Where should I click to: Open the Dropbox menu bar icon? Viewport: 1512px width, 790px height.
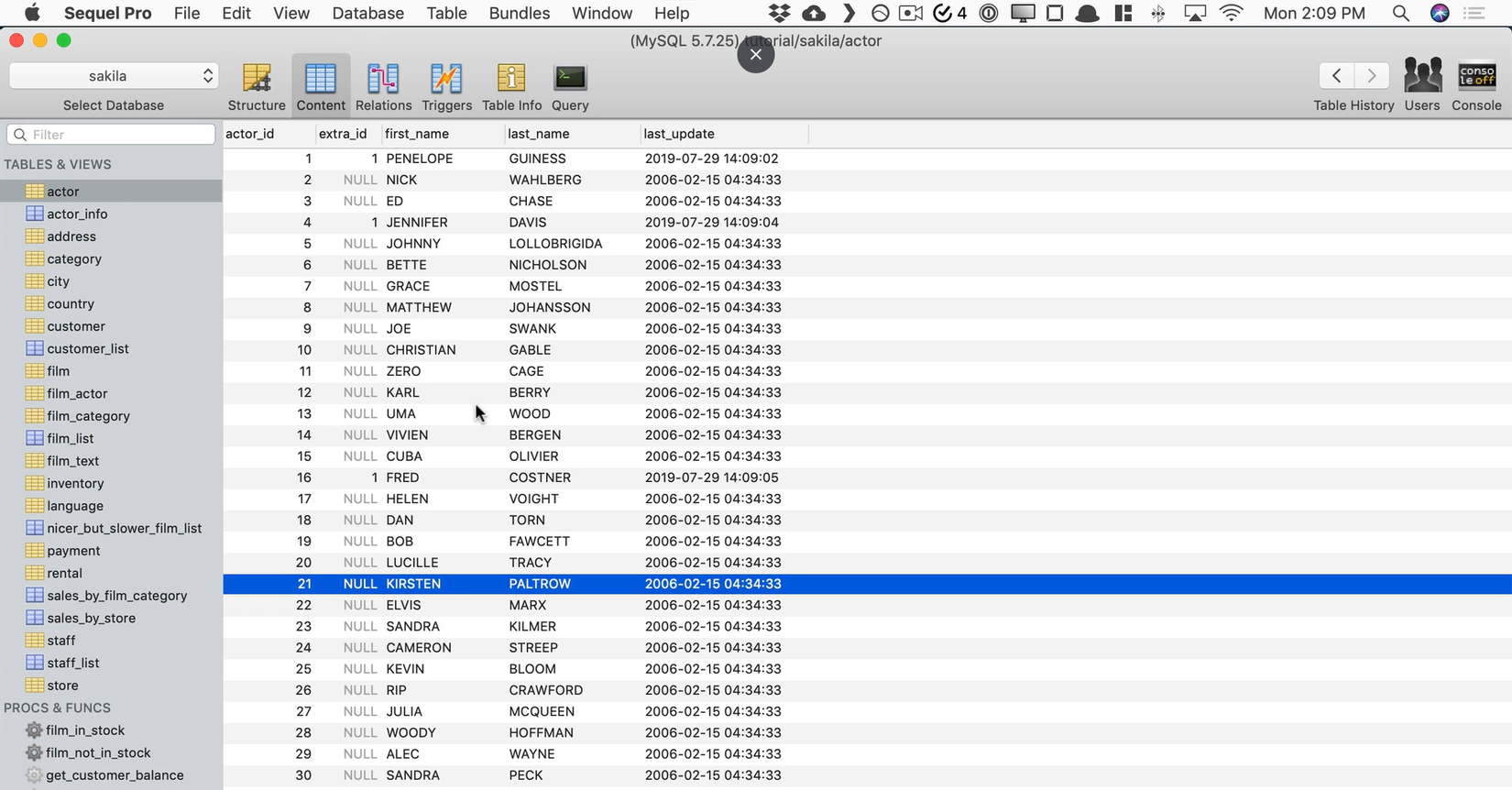click(x=780, y=13)
